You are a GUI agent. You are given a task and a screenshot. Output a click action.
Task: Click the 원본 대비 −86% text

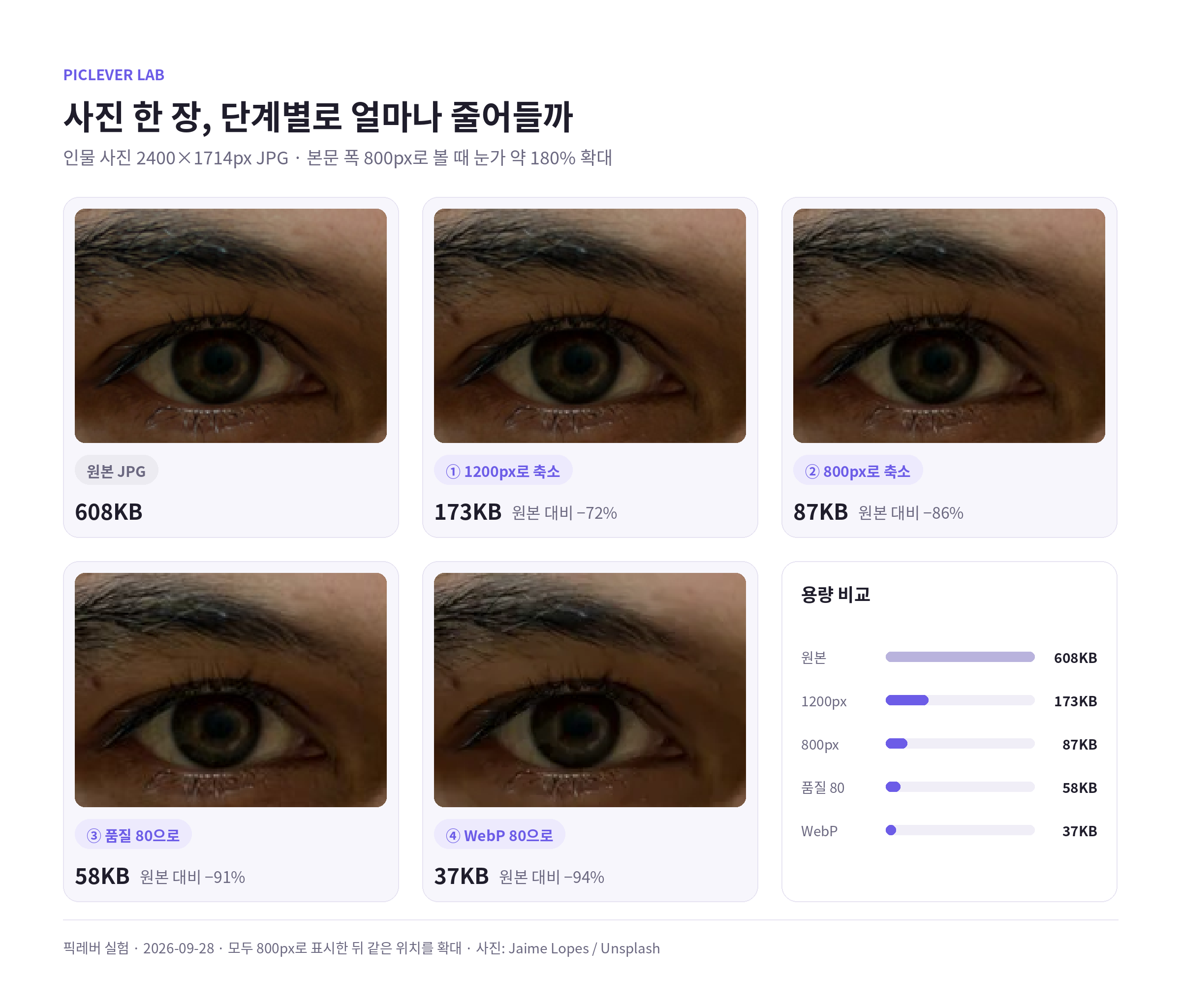(x=911, y=513)
